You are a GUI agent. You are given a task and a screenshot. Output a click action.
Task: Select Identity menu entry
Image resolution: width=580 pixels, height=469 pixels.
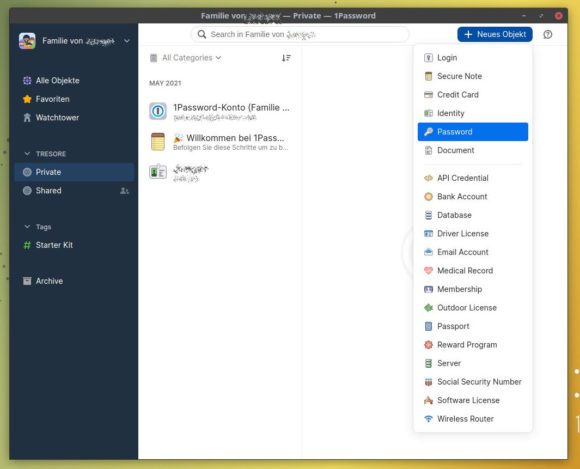(473, 113)
